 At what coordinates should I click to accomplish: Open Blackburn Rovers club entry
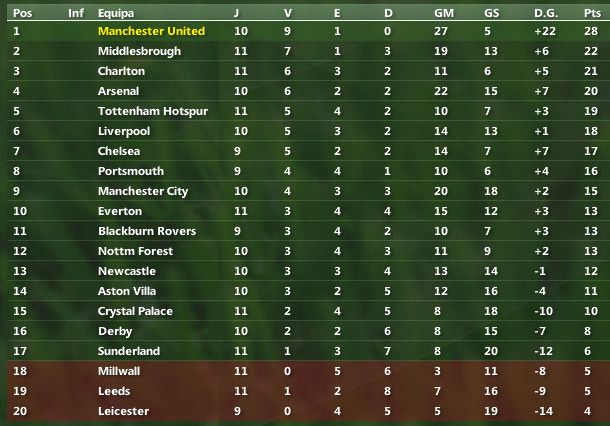pos(146,231)
